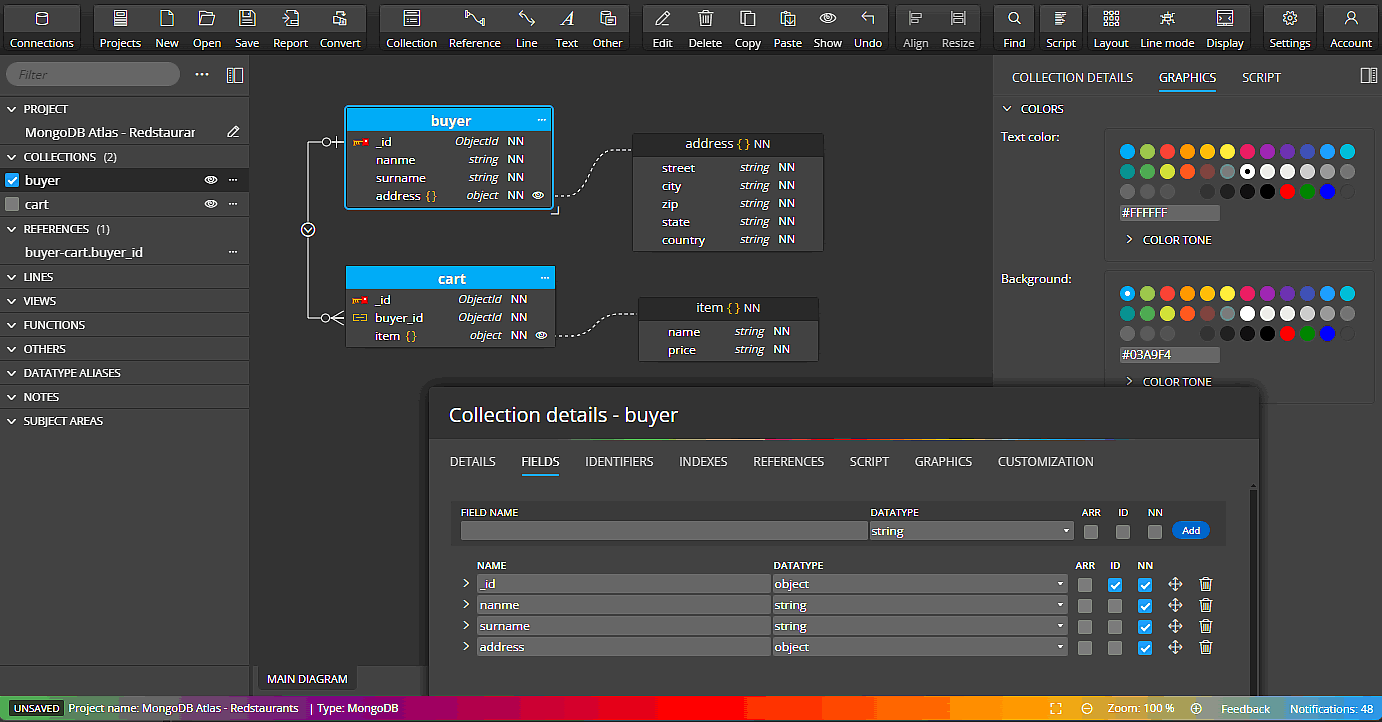Select the MAIN DIAGRAM tab
The image size is (1382, 722).
[x=307, y=679]
